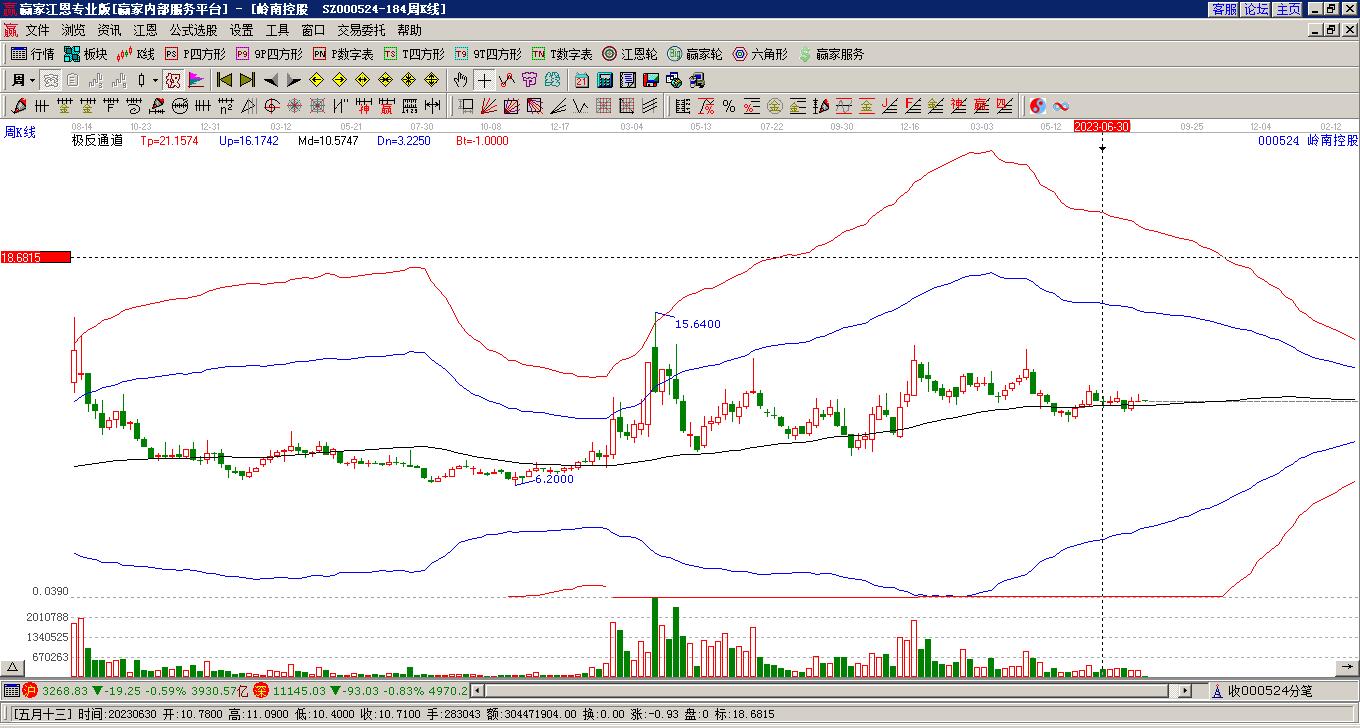Screen dimensions: 1360x728
Task: Click the Up=16.1742 indicator value
Action: click(x=249, y=141)
